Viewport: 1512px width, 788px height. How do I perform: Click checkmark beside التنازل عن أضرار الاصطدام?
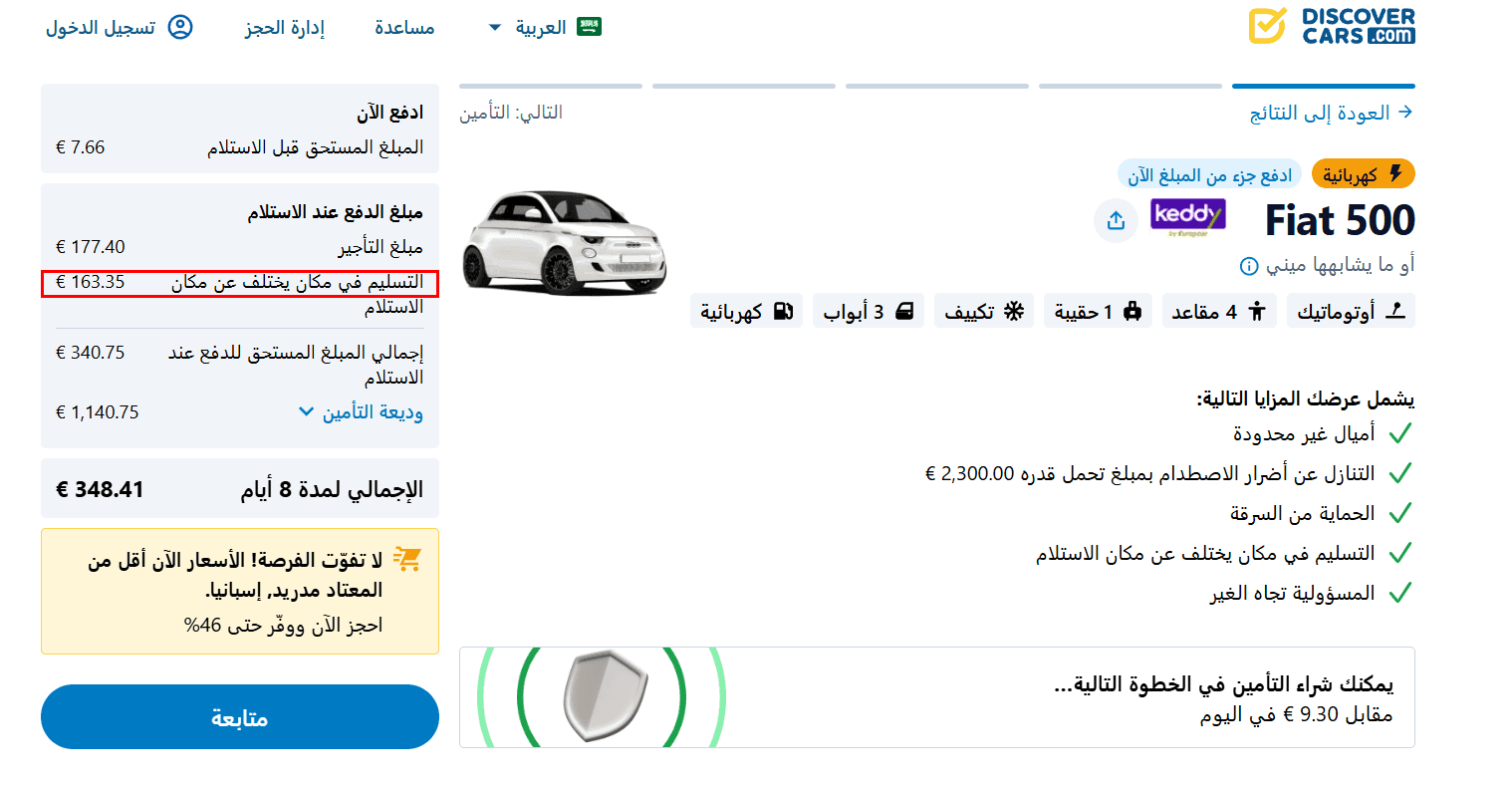[1400, 473]
